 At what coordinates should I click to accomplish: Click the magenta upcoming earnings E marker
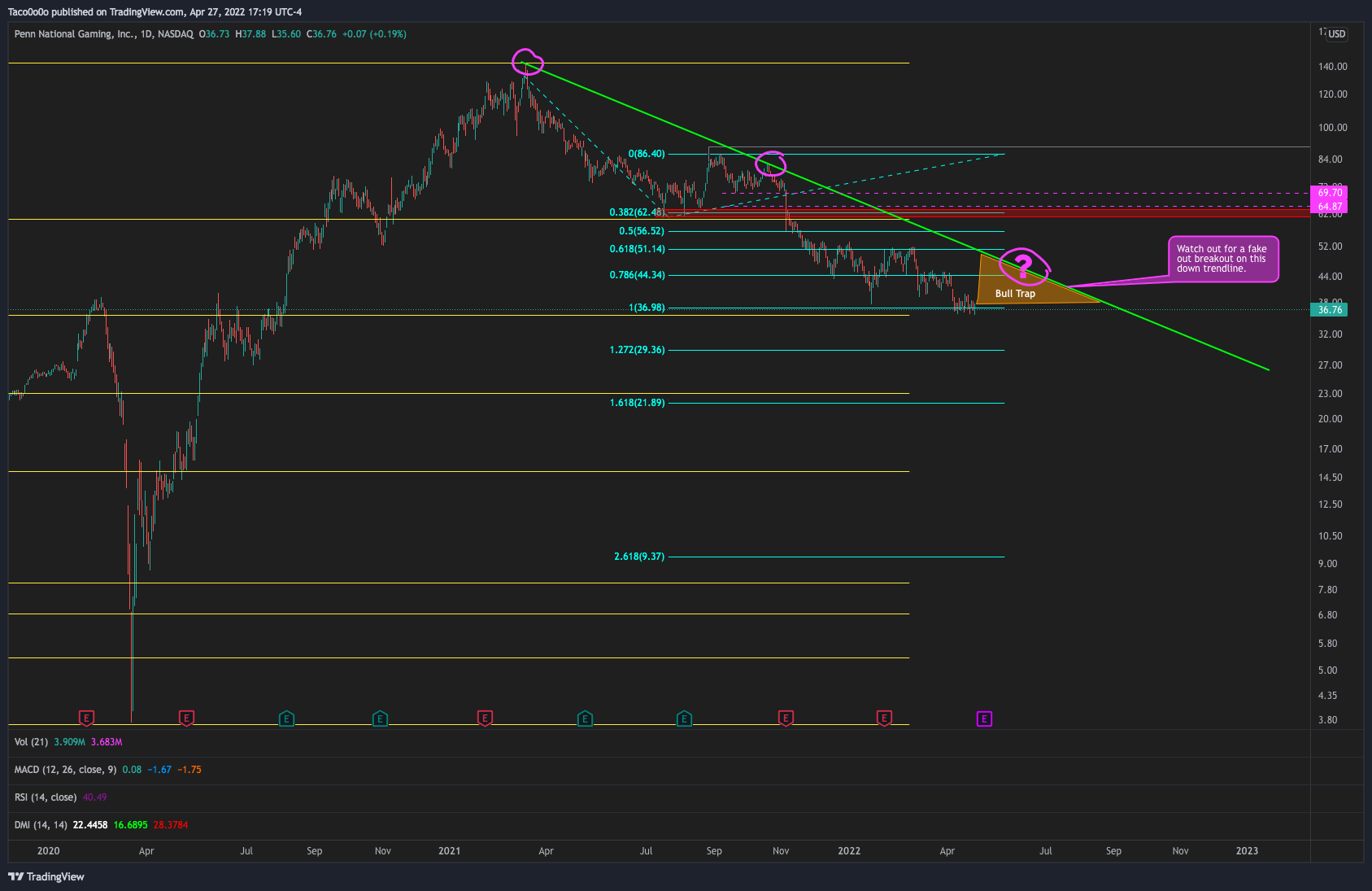click(x=984, y=718)
